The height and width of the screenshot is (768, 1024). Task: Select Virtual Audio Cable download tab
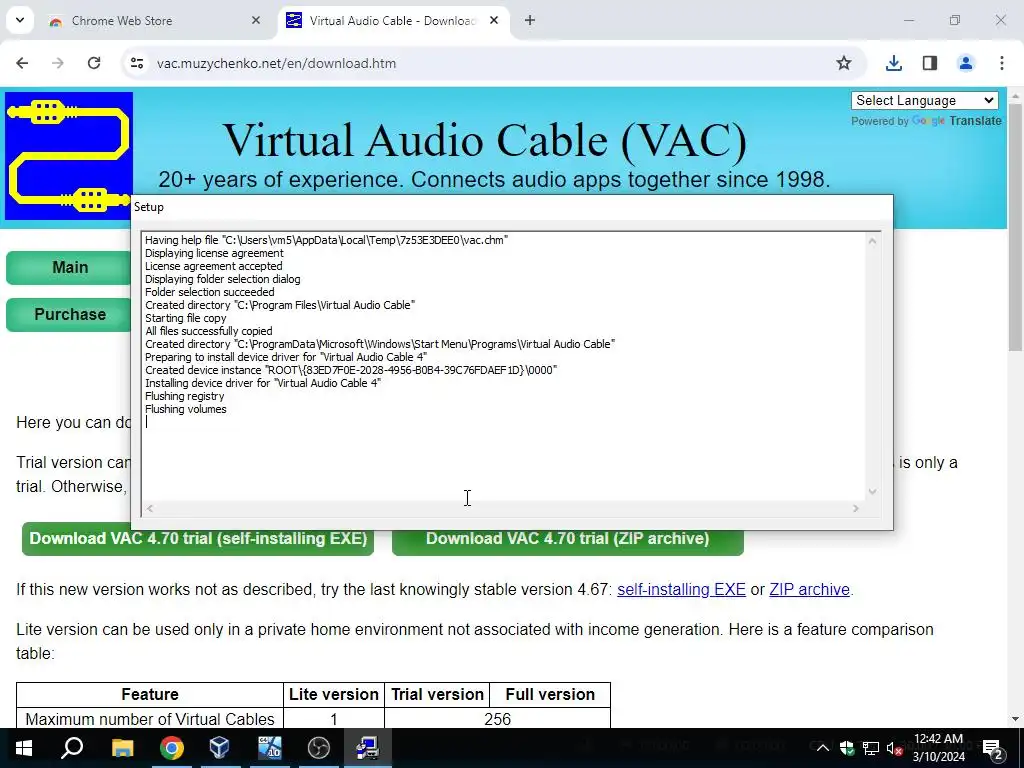[x=392, y=21]
